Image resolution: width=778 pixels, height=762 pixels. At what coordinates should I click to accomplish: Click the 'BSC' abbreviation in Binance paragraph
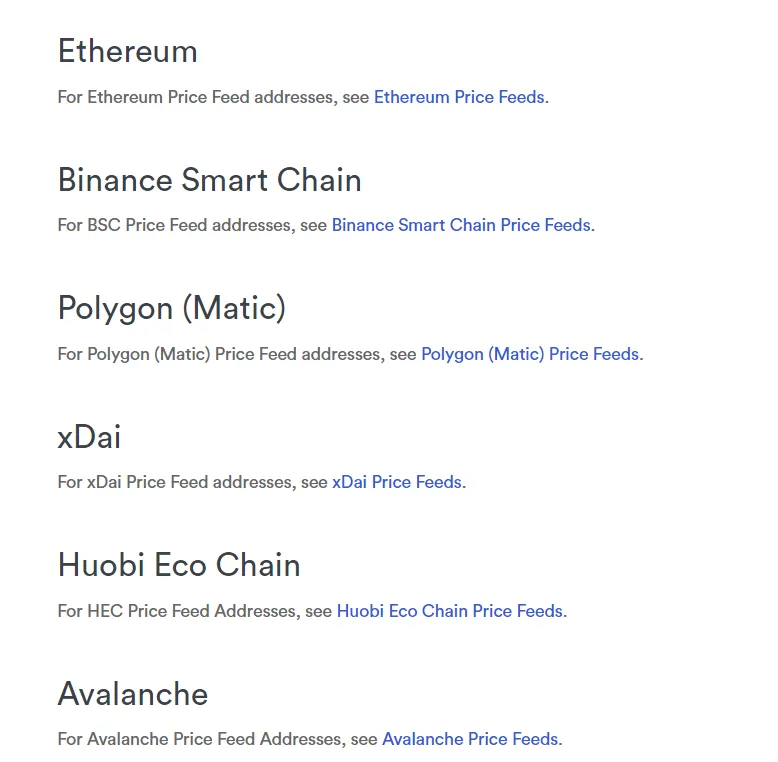pos(104,225)
